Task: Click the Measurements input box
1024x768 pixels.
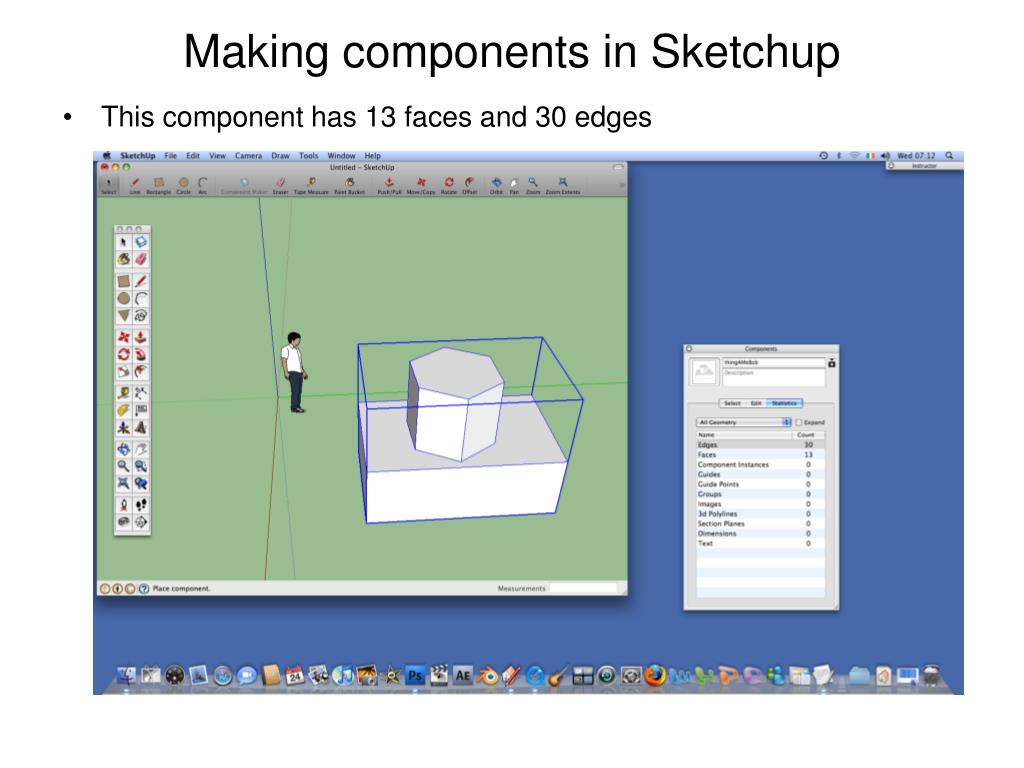Action: [x=583, y=588]
